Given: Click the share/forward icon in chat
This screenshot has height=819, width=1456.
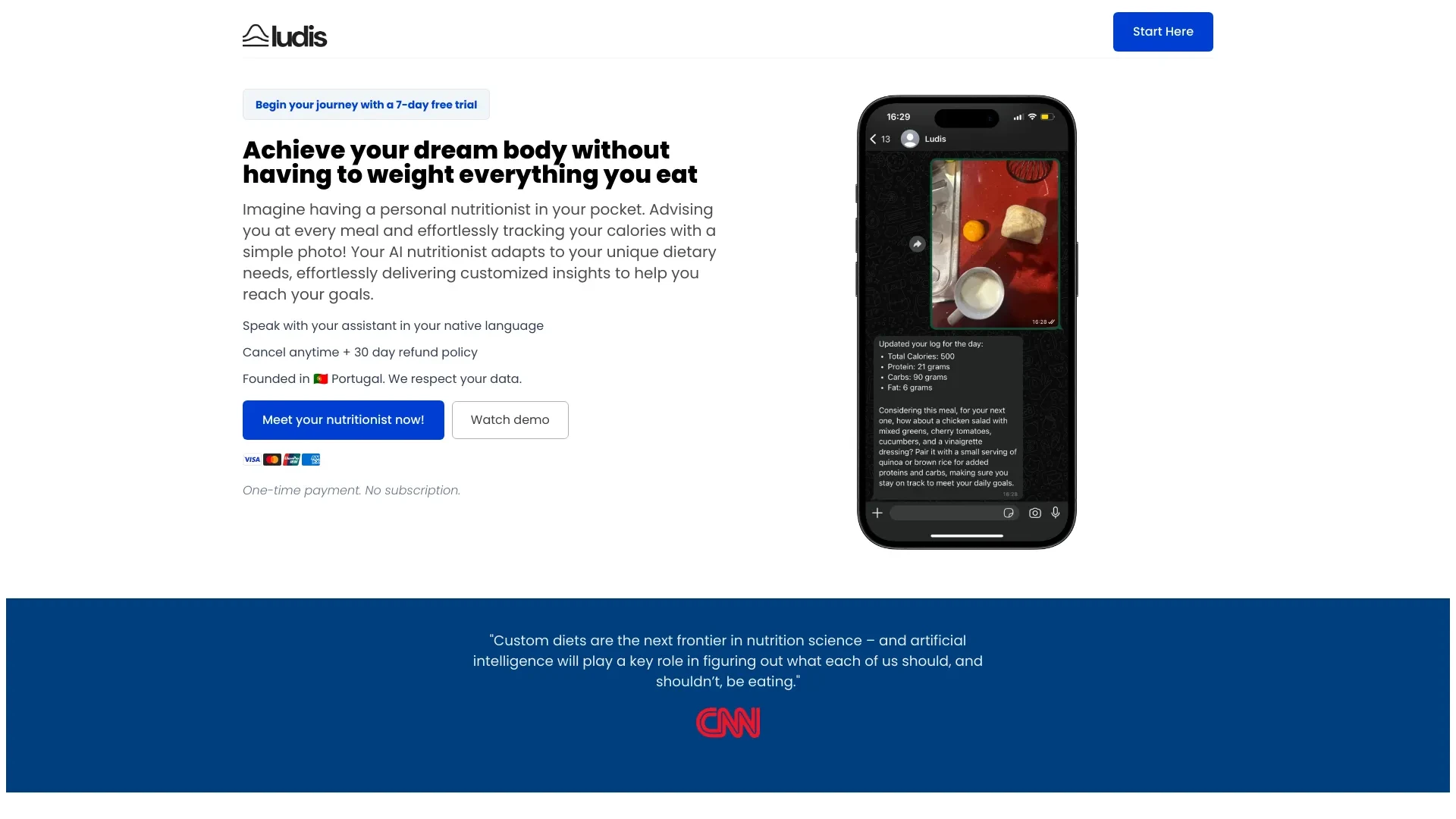Looking at the screenshot, I should point(917,244).
